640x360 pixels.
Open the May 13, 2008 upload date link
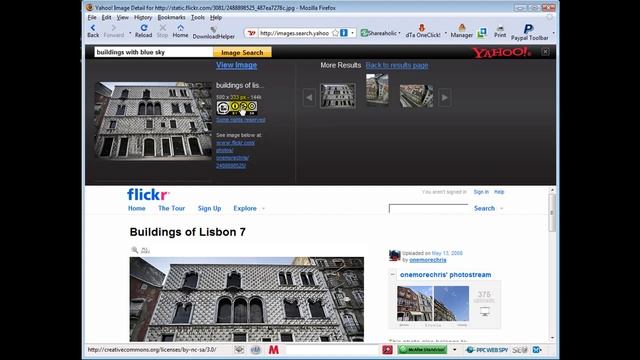[447, 253]
